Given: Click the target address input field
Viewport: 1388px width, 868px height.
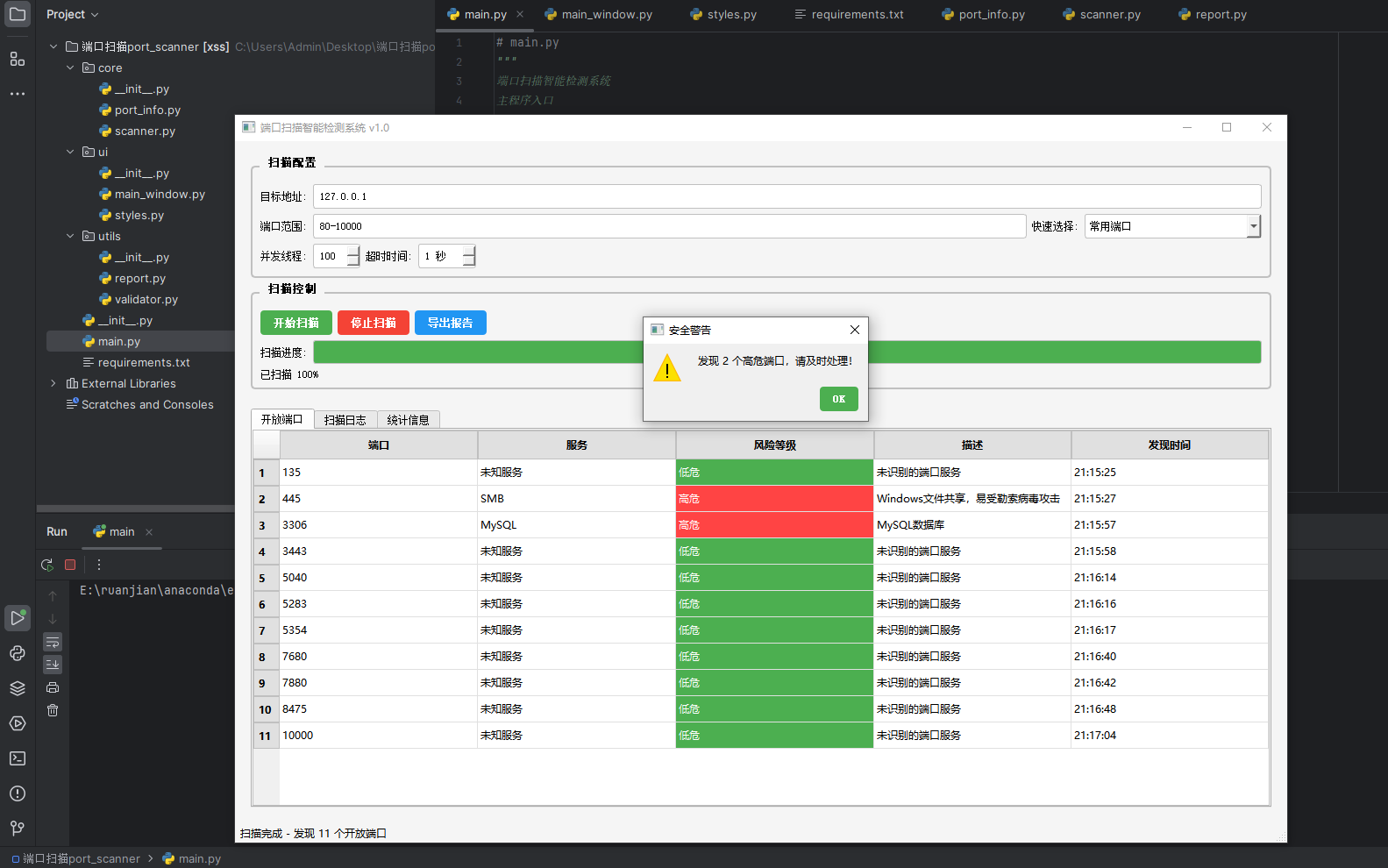Looking at the screenshot, I should [787, 196].
